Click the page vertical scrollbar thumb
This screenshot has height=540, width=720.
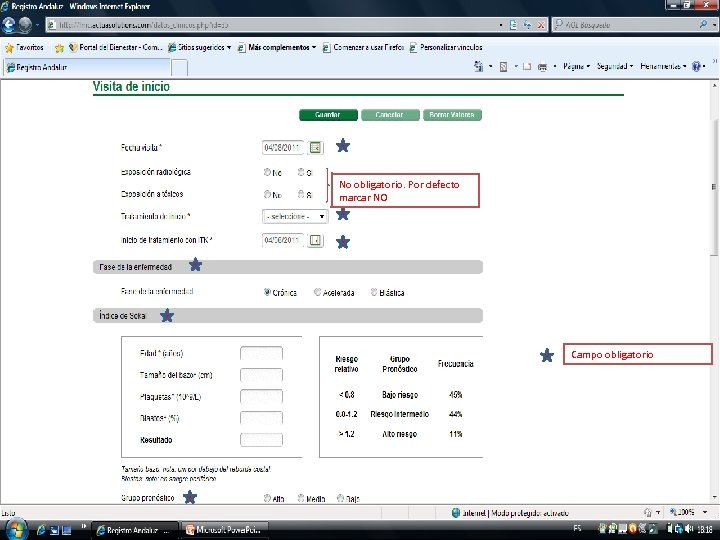pos(714,187)
